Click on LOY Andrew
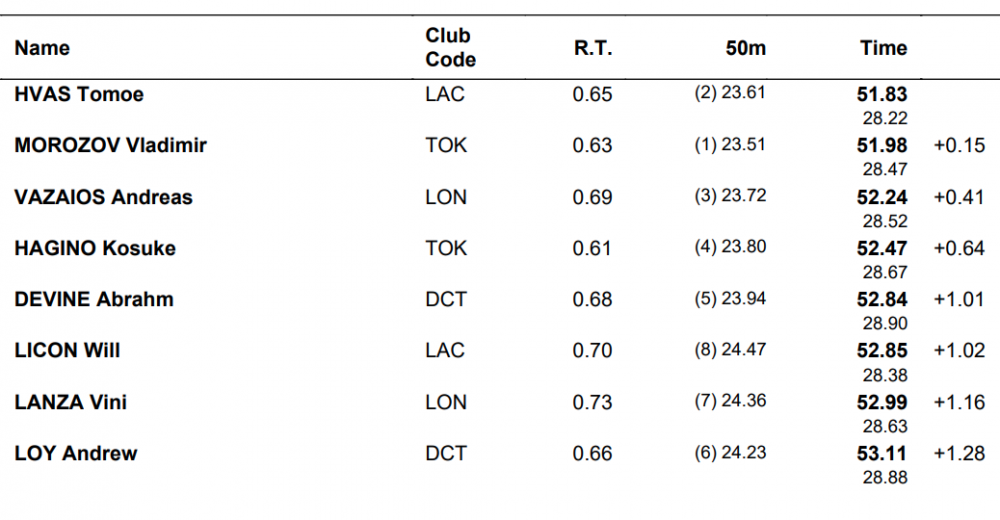Image resolution: width=1000 pixels, height=520 pixels. pos(76,454)
